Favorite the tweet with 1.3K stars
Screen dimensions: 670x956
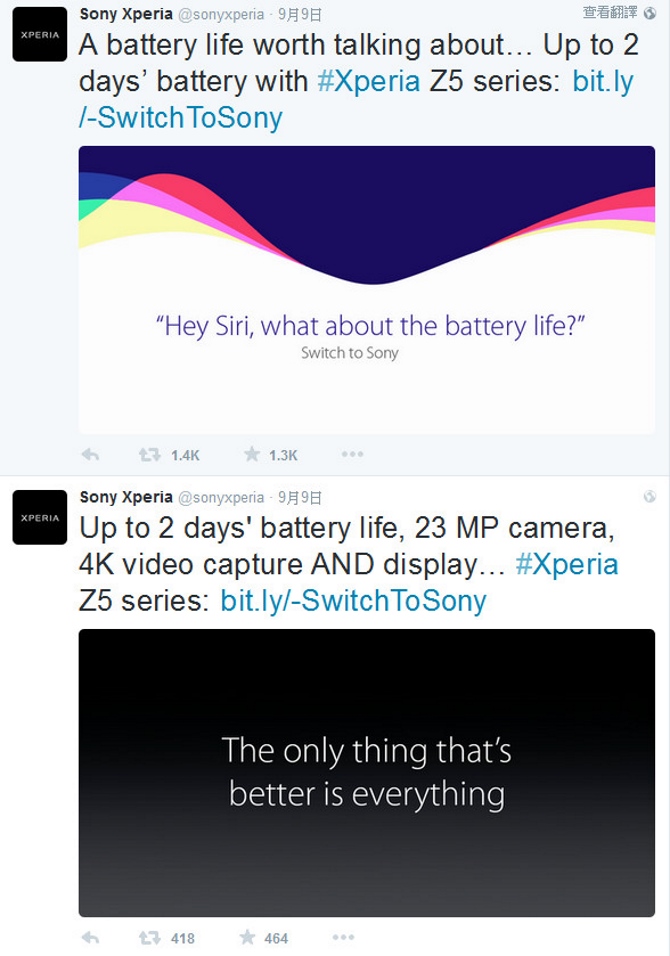click(252, 455)
